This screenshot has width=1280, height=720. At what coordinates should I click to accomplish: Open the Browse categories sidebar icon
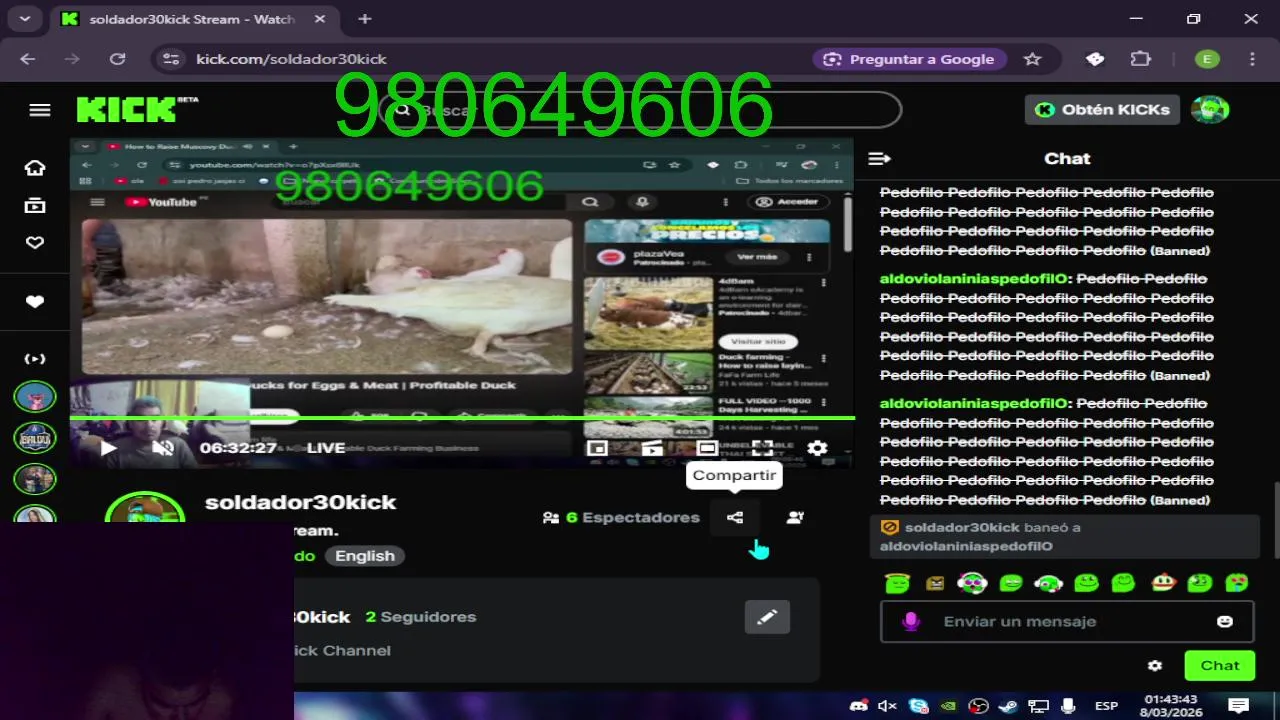point(35,205)
